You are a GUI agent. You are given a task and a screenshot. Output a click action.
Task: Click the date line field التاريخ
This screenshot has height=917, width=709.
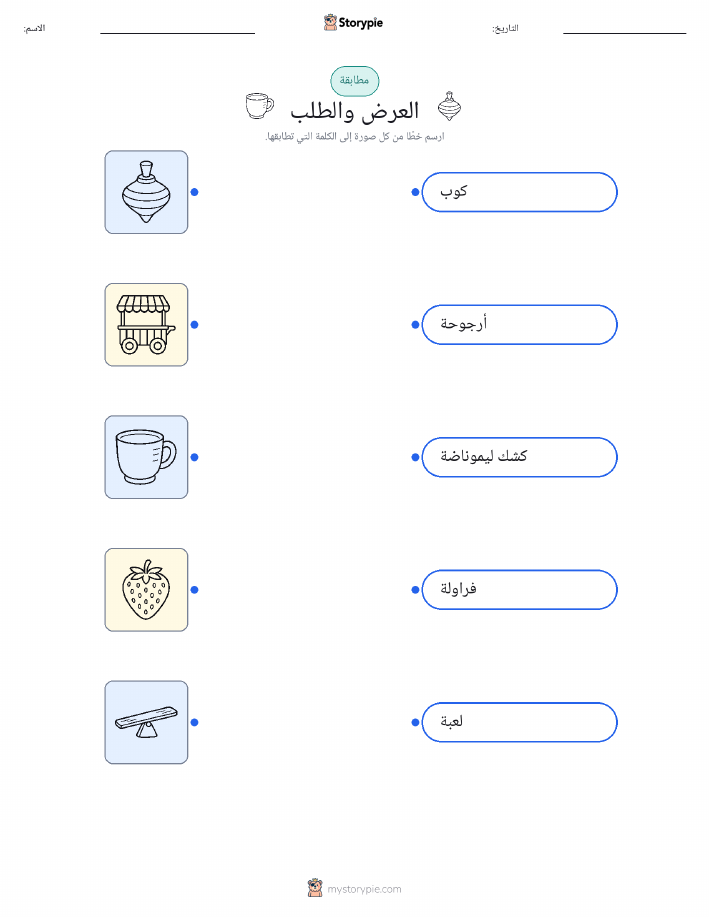click(x=624, y=29)
